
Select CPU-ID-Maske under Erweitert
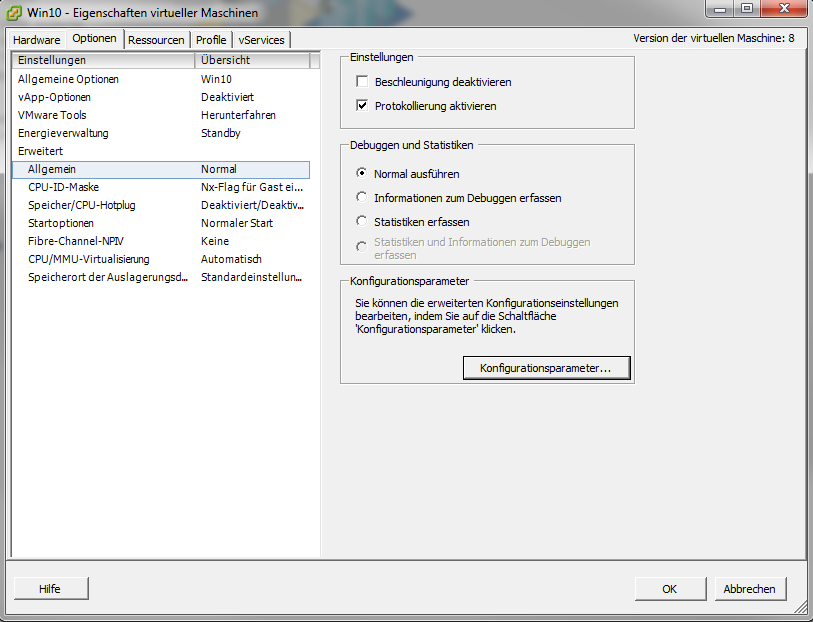[x=63, y=187]
